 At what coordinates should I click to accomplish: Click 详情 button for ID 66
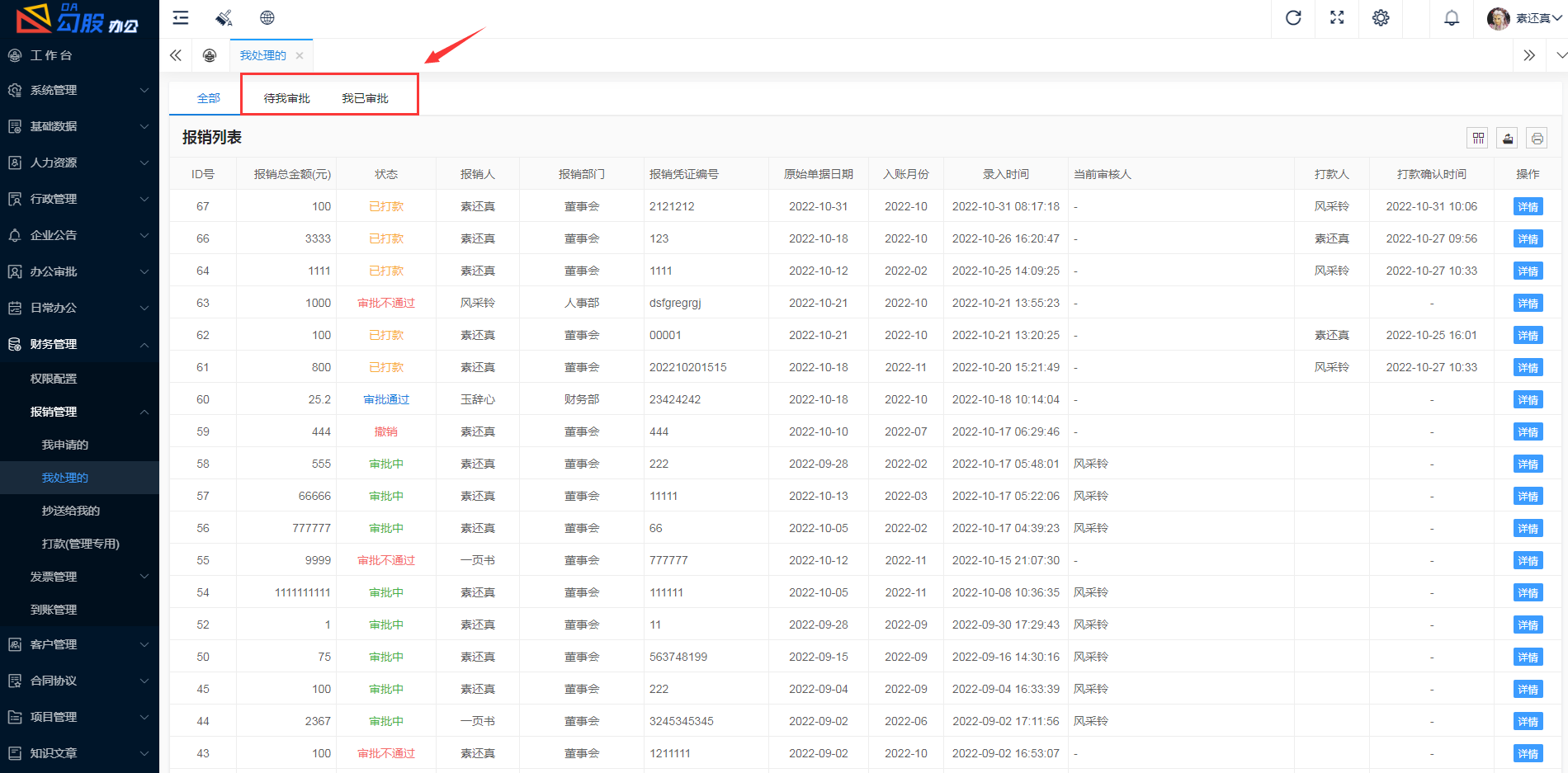click(x=1528, y=239)
